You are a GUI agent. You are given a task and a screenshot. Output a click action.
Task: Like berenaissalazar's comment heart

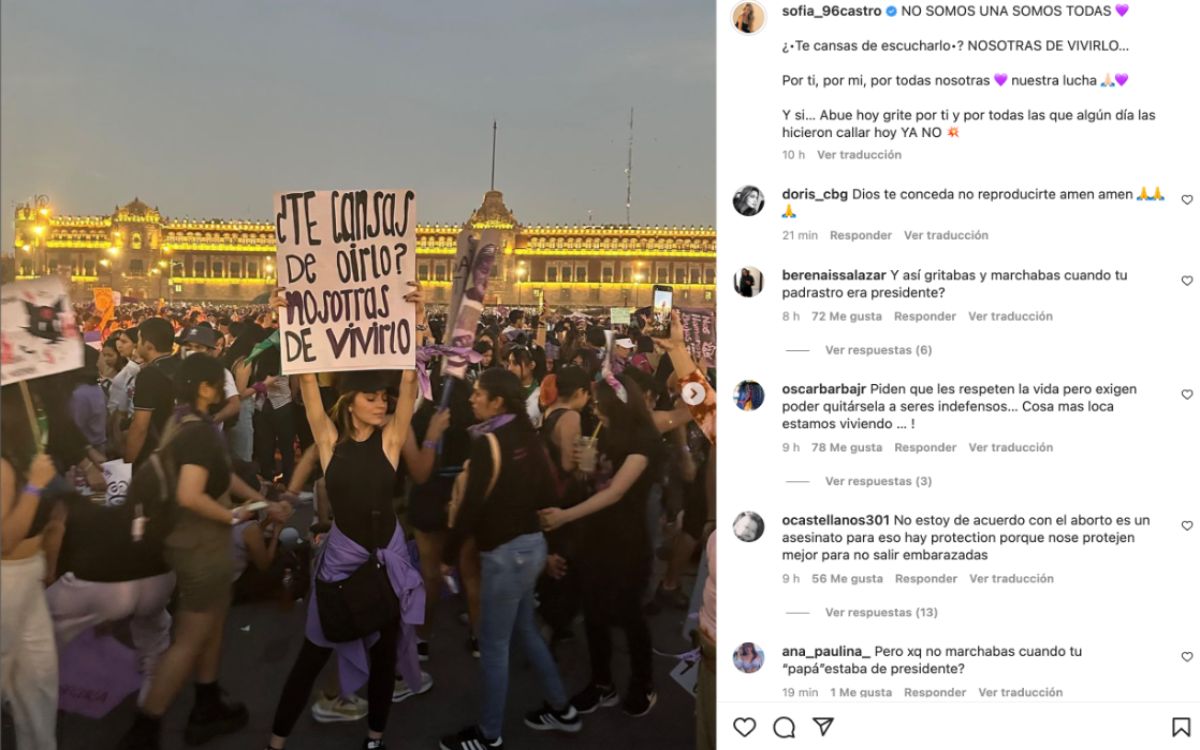click(1187, 281)
